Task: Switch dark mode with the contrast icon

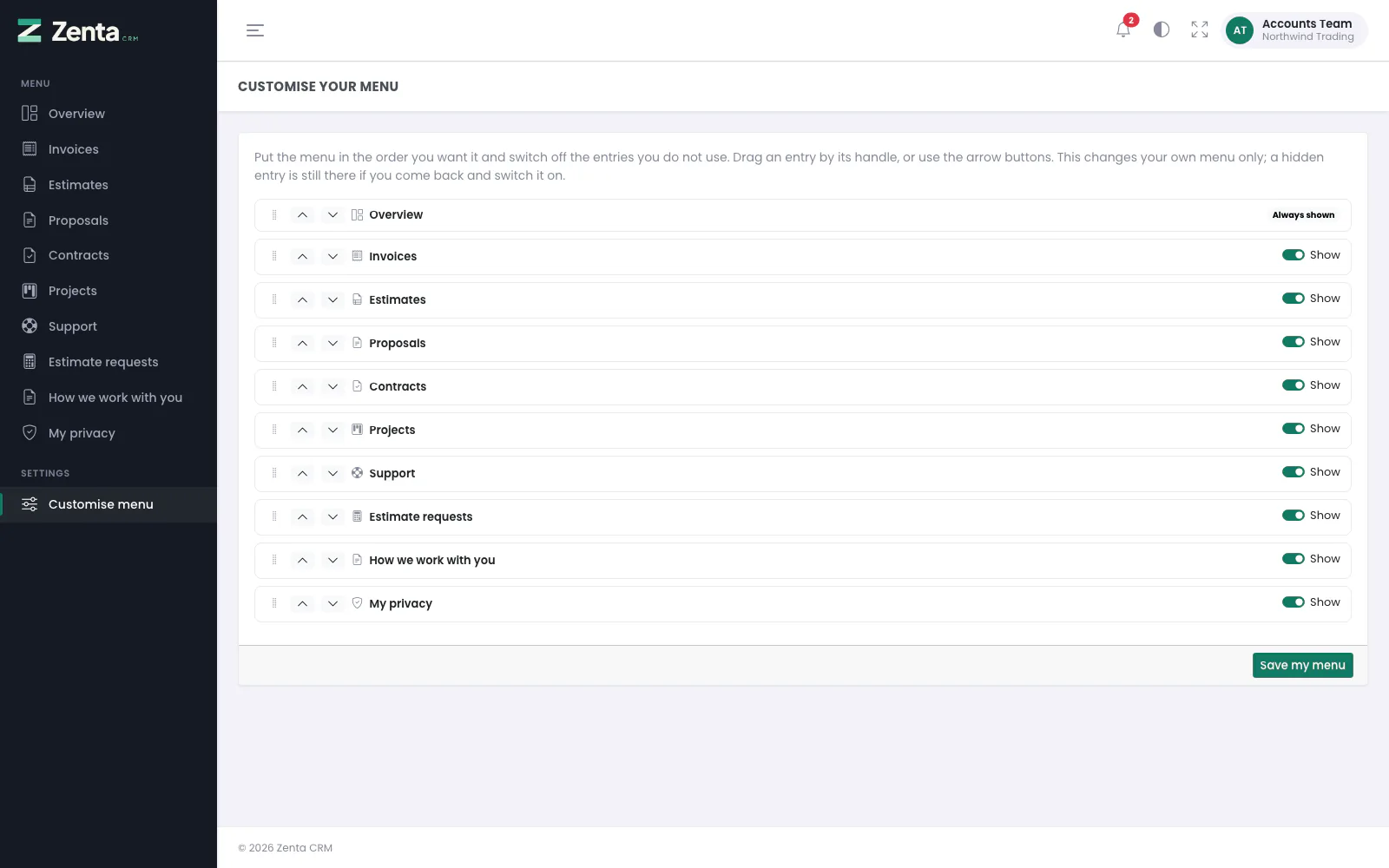Action: click(1162, 30)
